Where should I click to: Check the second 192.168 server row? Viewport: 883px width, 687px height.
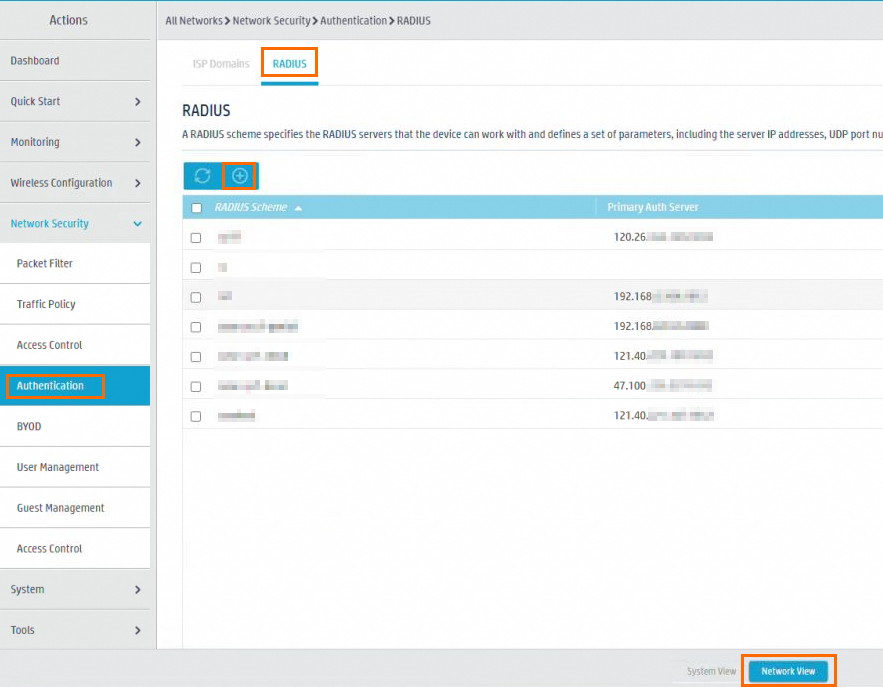click(x=195, y=327)
